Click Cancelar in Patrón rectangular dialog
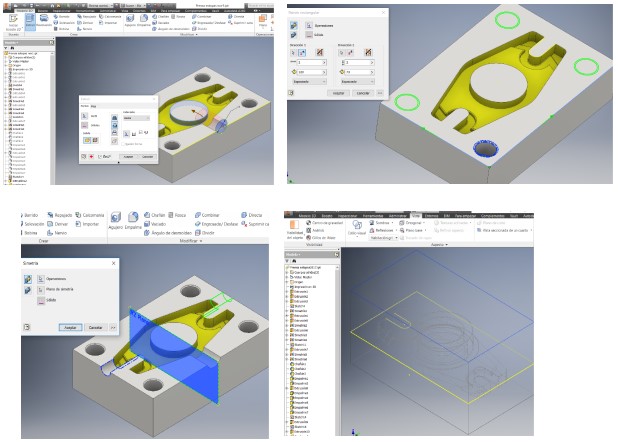 point(363,93)
